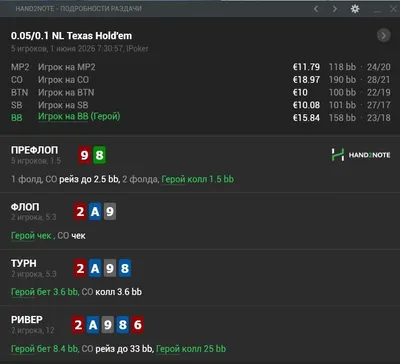
Task: Click the red 2 card on the river
Action: tap(78, 324)
